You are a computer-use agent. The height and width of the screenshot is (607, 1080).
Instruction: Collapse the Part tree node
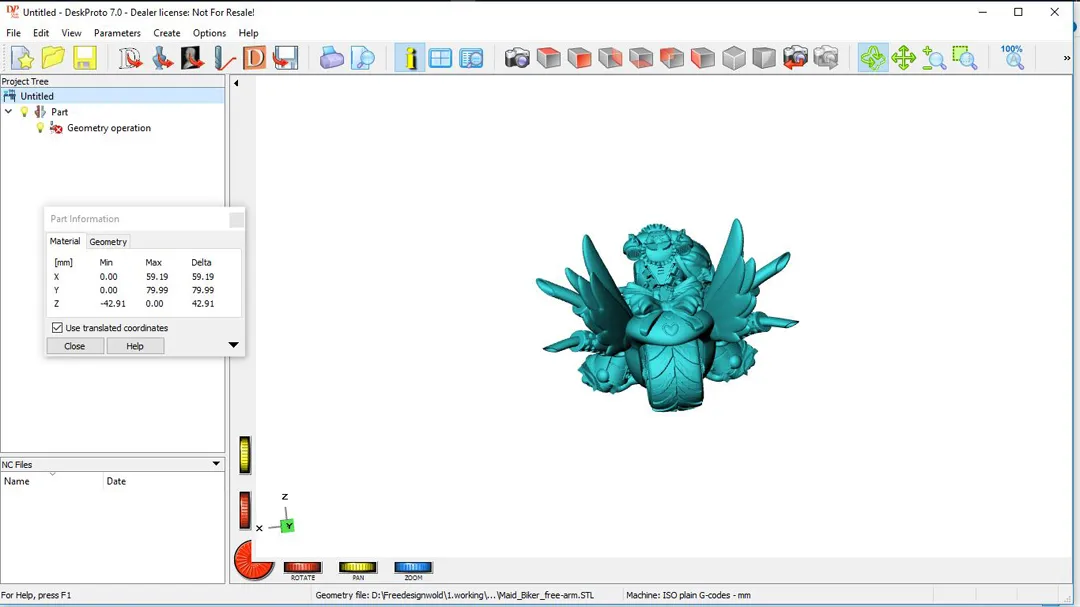pyautogui.click(x=8, y=112)
